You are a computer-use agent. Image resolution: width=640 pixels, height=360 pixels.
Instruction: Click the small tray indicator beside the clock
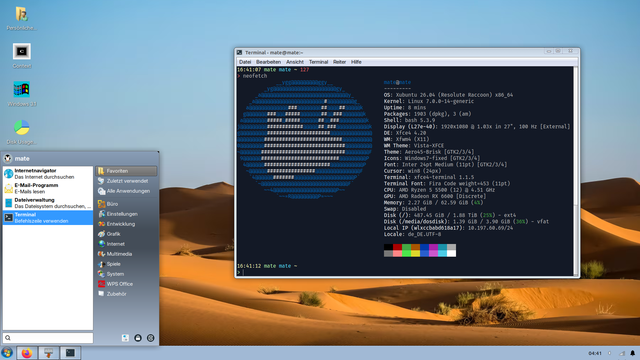609,353
